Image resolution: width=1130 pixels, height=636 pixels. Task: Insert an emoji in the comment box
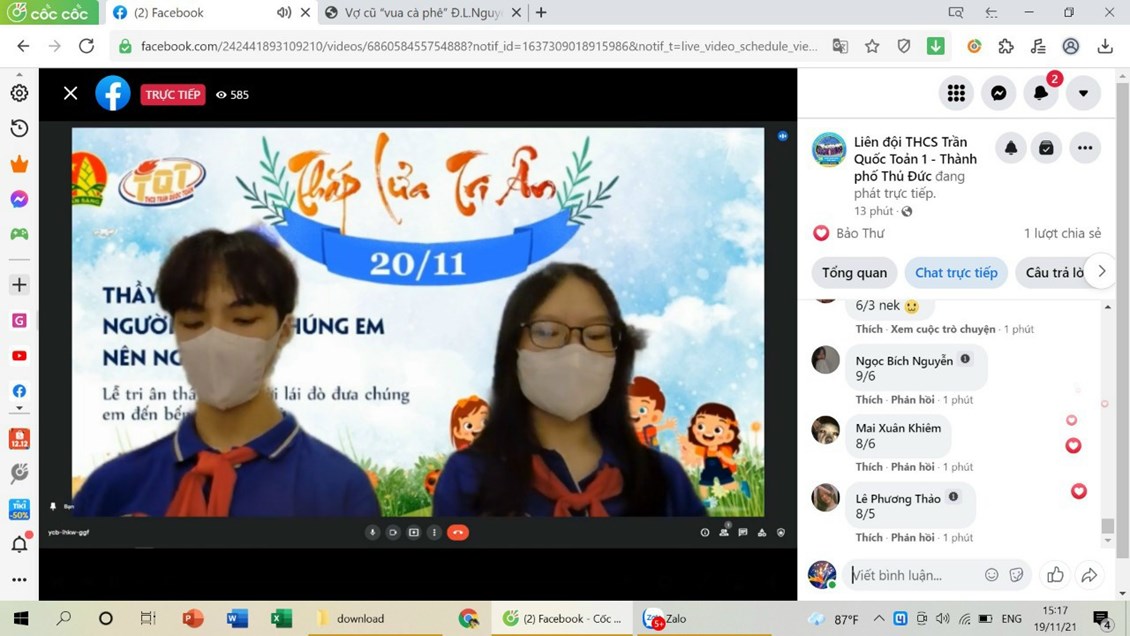991,574
